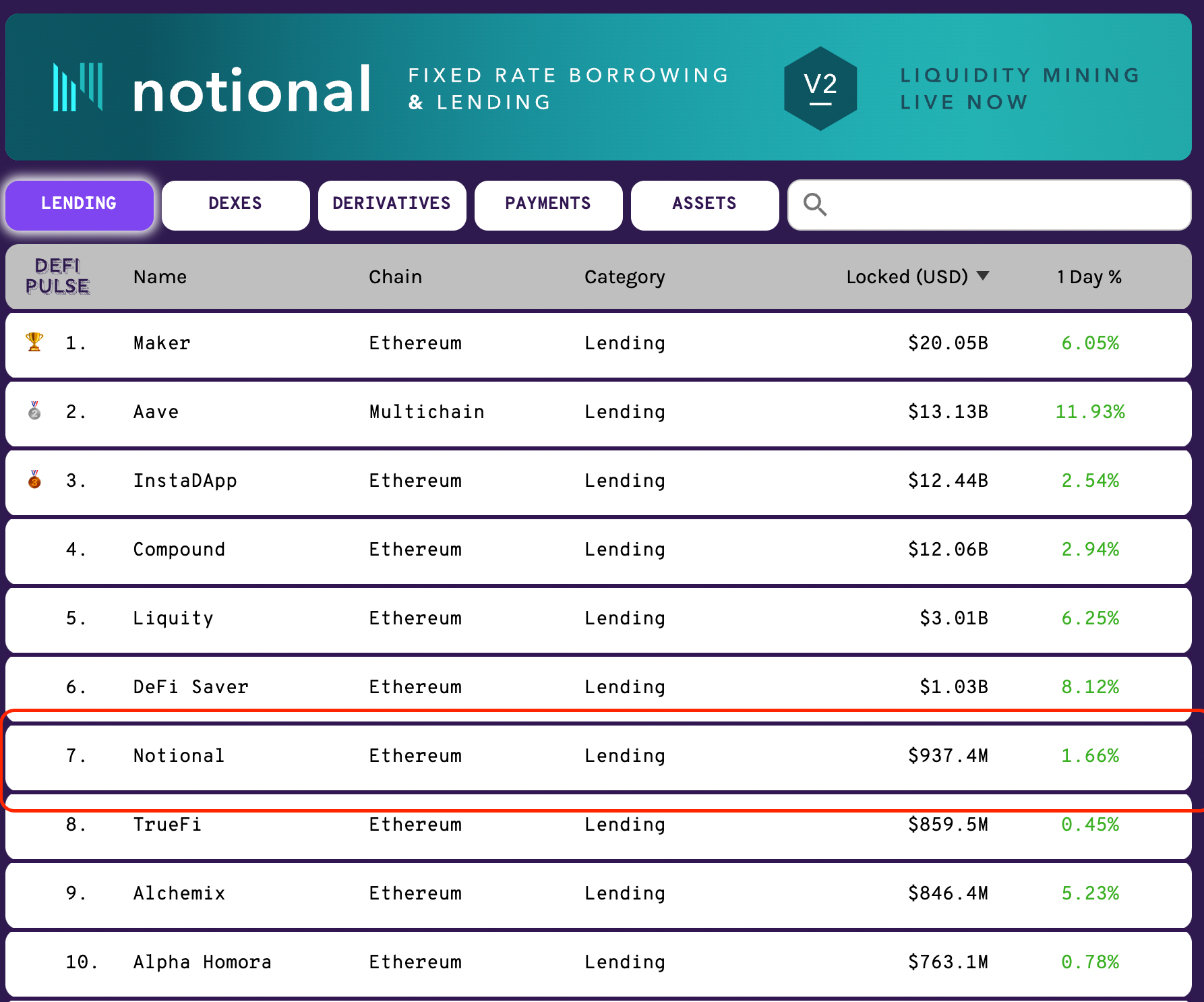Click the Multichain cell for Aave
Viewport: 1204px width, 1002px height.
427,412
